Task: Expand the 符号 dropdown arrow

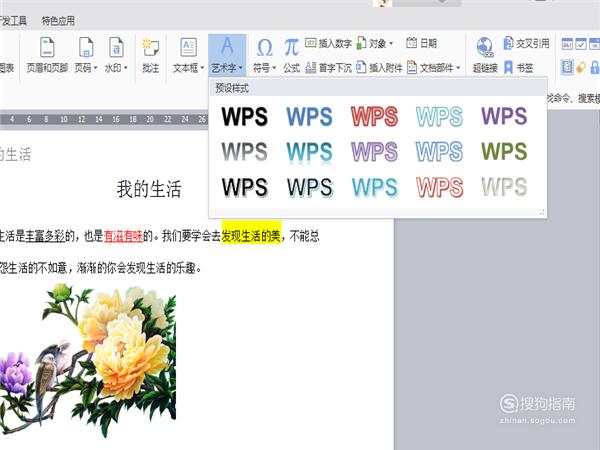Action: click(274, 68)
